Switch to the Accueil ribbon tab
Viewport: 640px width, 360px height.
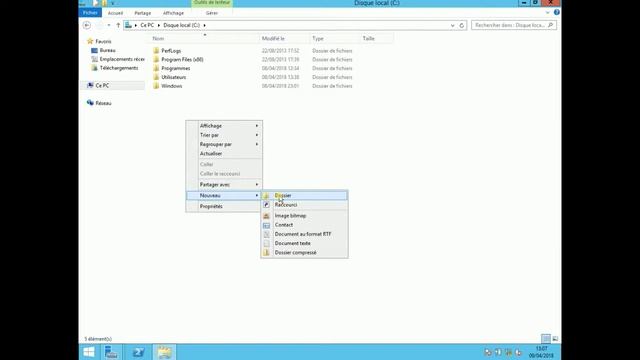coord(115,13)
